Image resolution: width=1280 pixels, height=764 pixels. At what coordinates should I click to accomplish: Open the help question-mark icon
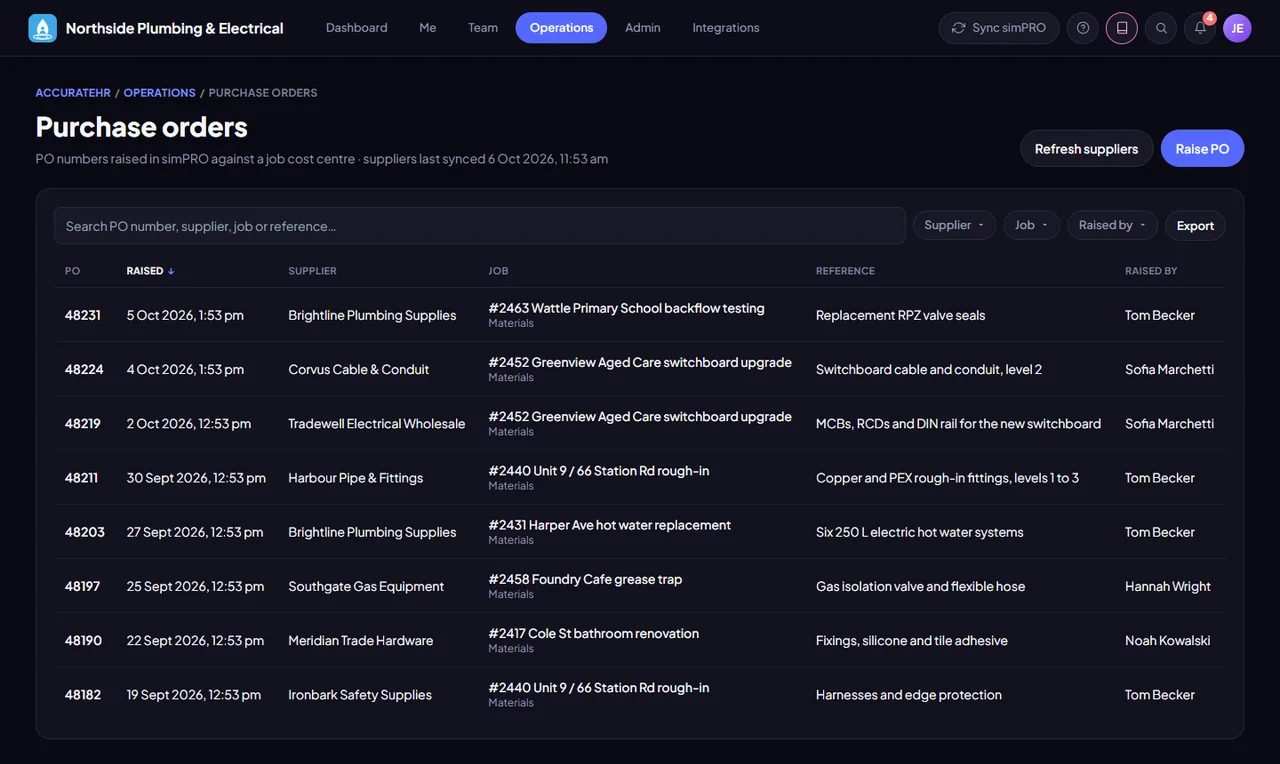pyautogui.click(x=1082, y=28)
